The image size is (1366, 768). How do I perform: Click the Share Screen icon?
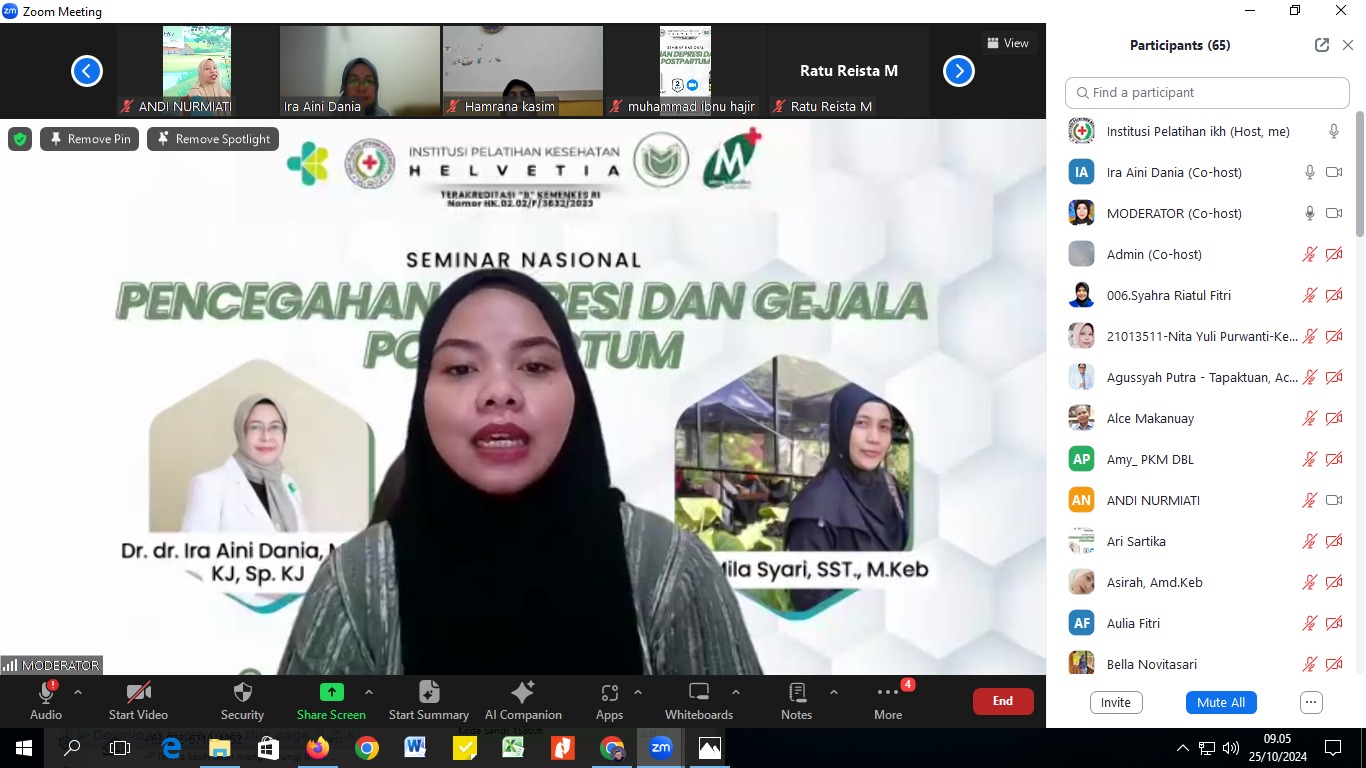point(331,692)
